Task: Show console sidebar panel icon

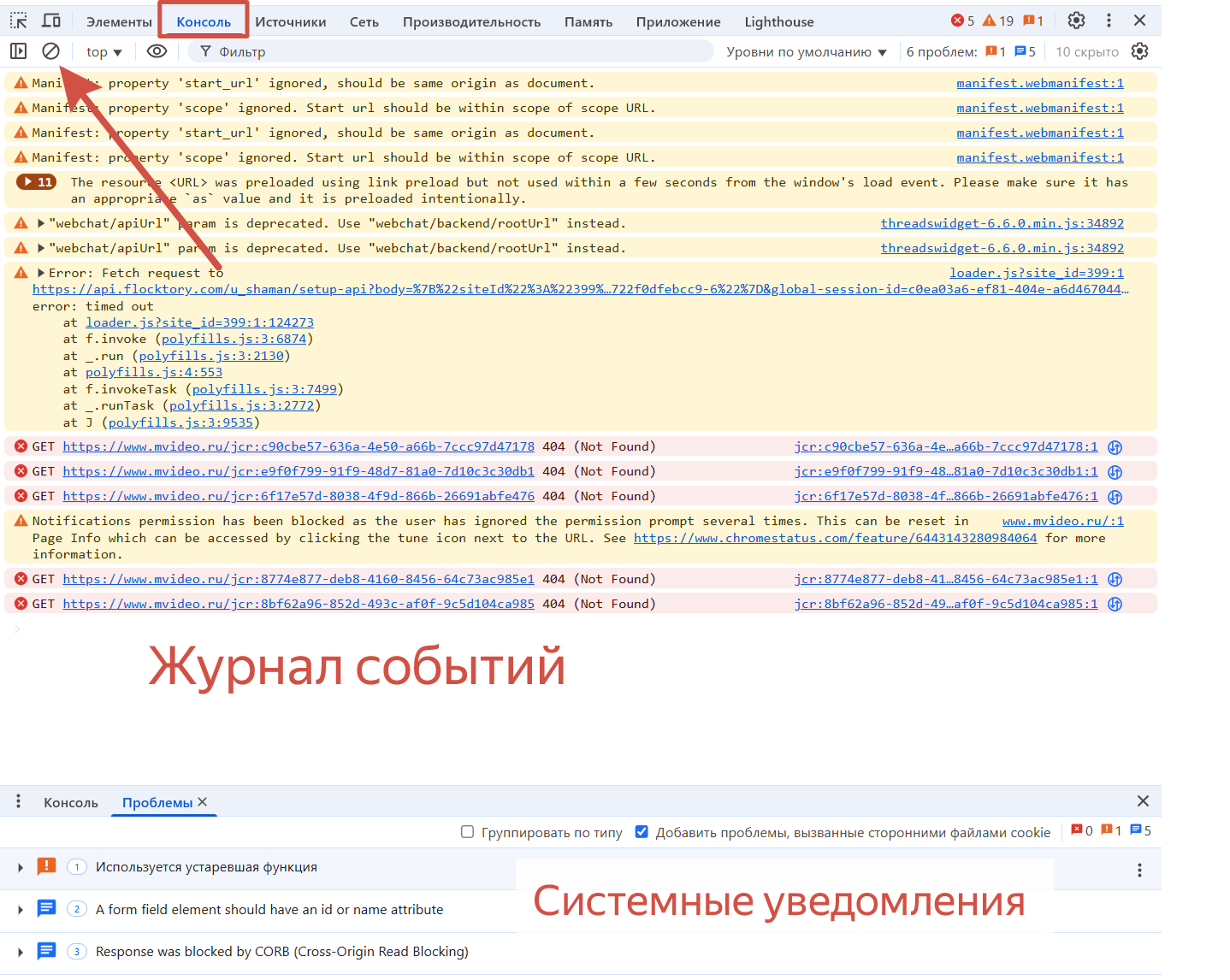Action: point(18,51)
